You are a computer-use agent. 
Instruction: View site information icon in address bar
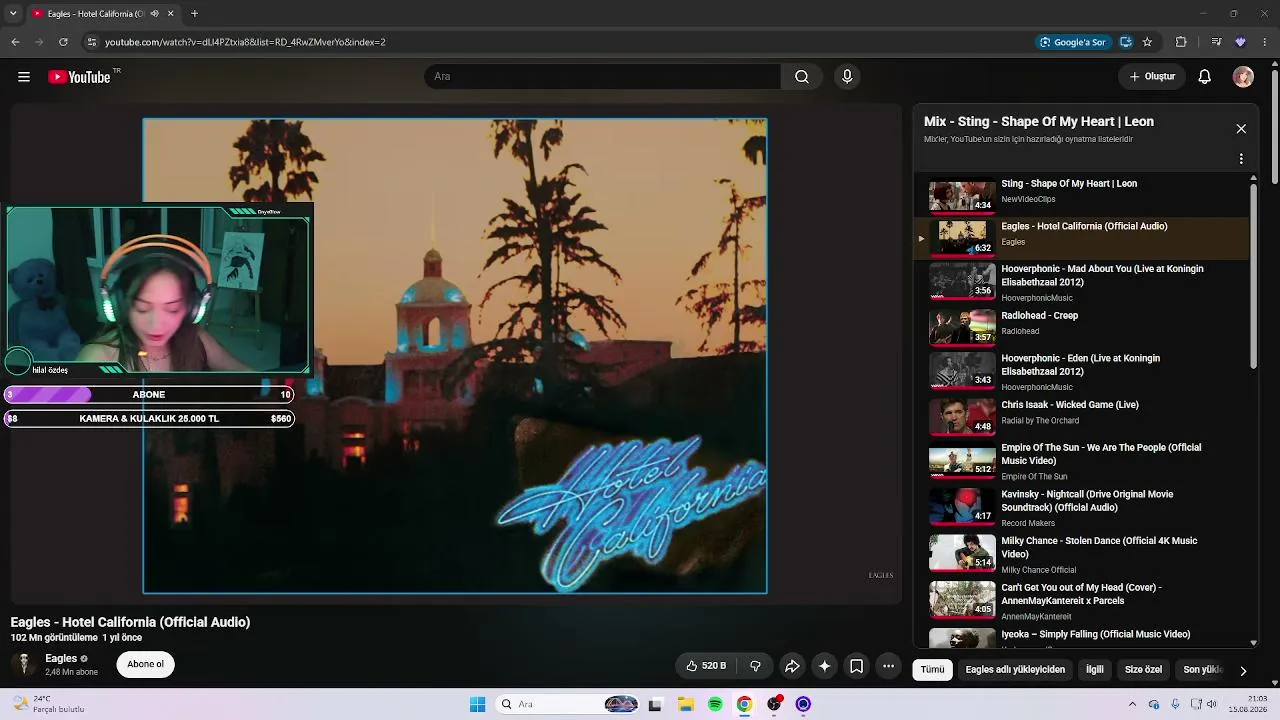click(x=92, y=42)
